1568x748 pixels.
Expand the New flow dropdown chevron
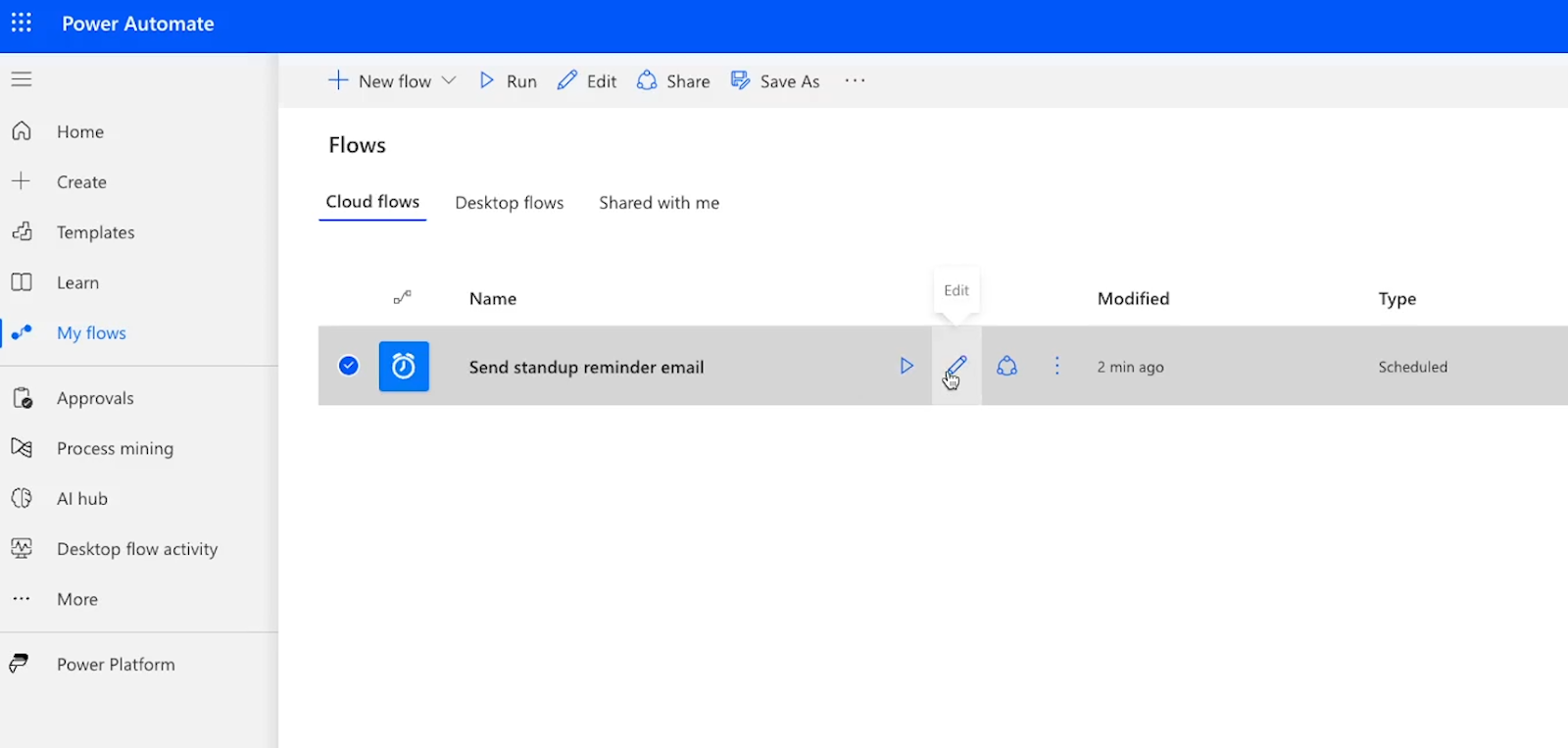pos(449,80)
